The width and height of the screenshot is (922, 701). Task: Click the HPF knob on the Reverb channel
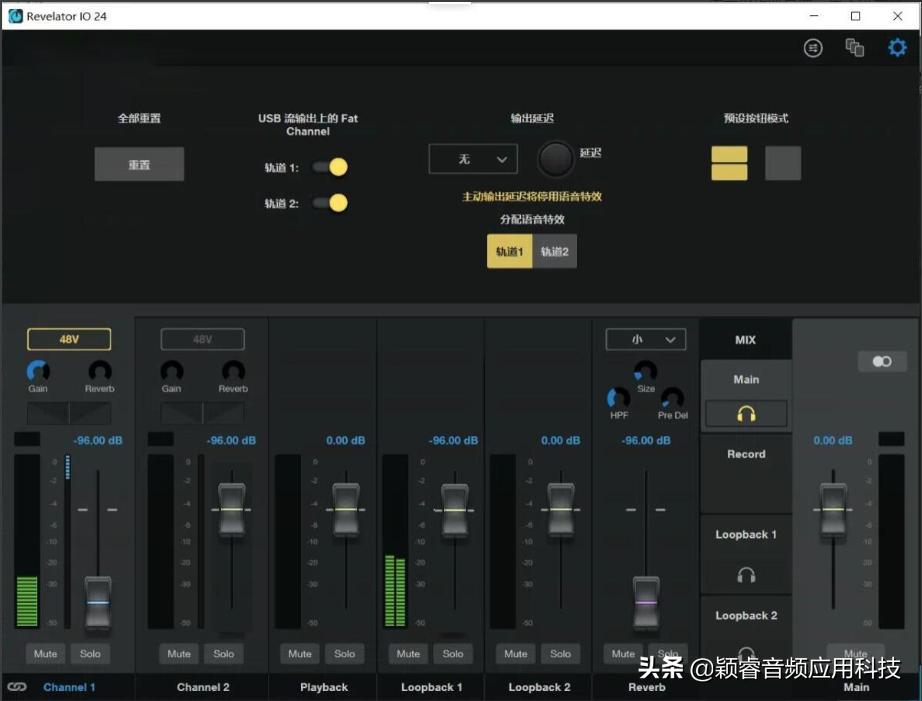pyautogui.click(x=618, y=397)
